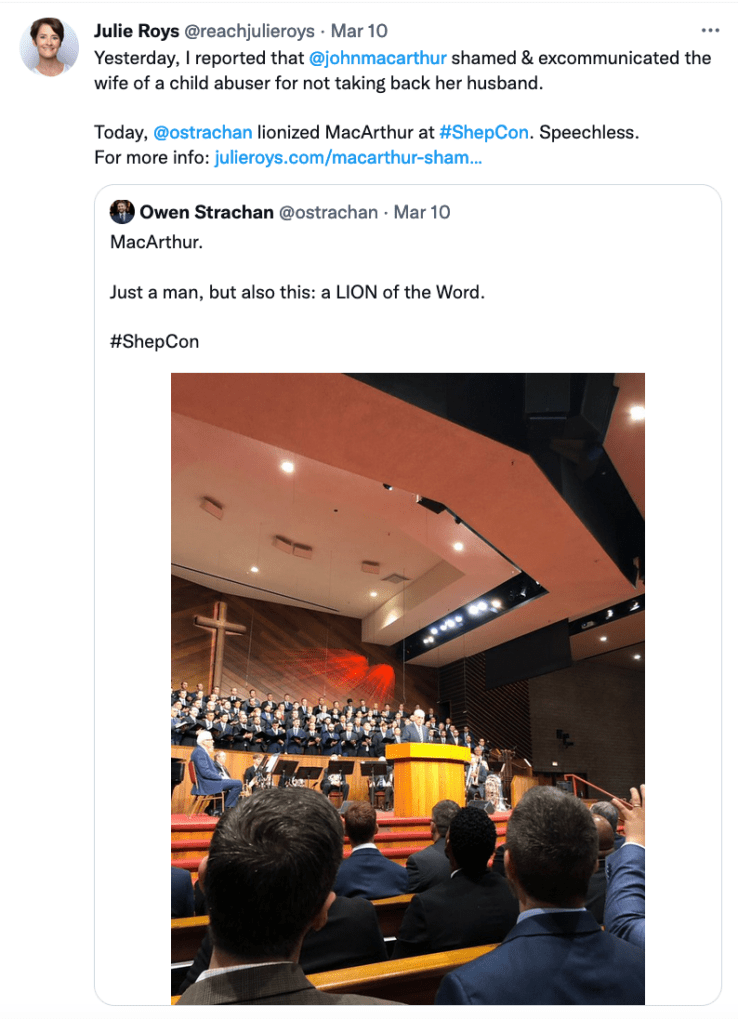Viewport: 738px width, 1019px height.
Task: Click the 'For more info:' text
Action: pos(151,157)
